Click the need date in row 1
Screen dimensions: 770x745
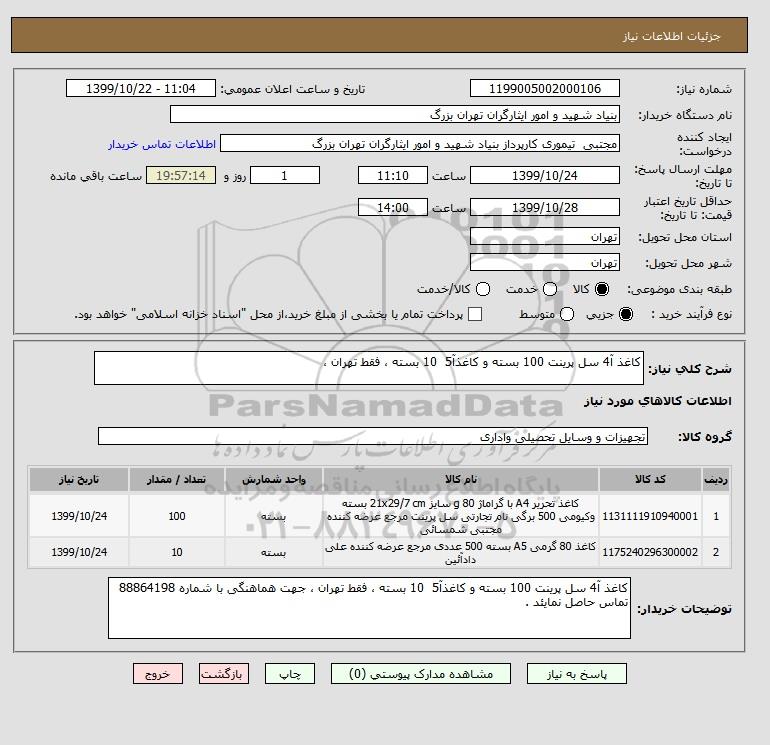click(x=79, y=516)
